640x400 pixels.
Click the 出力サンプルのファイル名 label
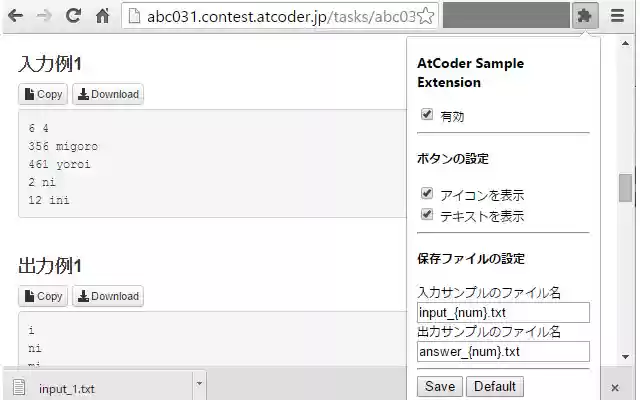[489, 332]
